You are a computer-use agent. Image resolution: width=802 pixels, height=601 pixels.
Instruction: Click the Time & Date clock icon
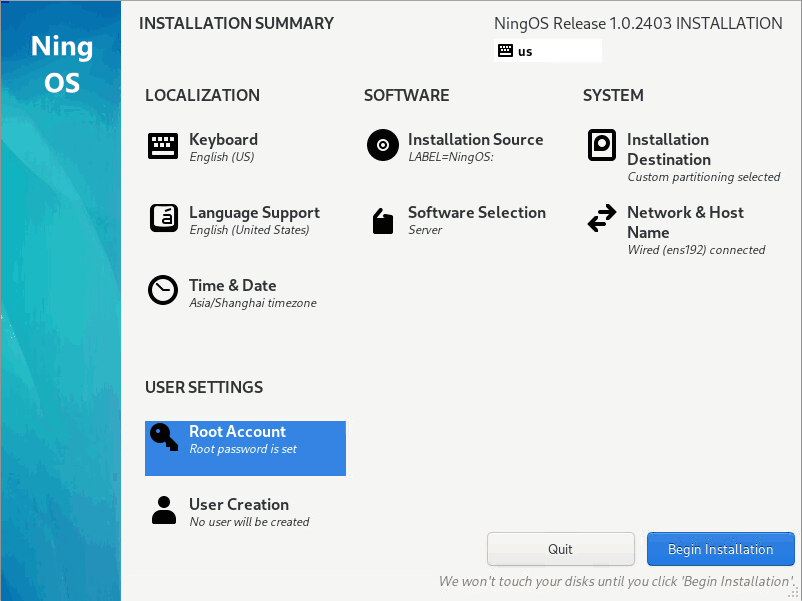[x=163, y=290]
